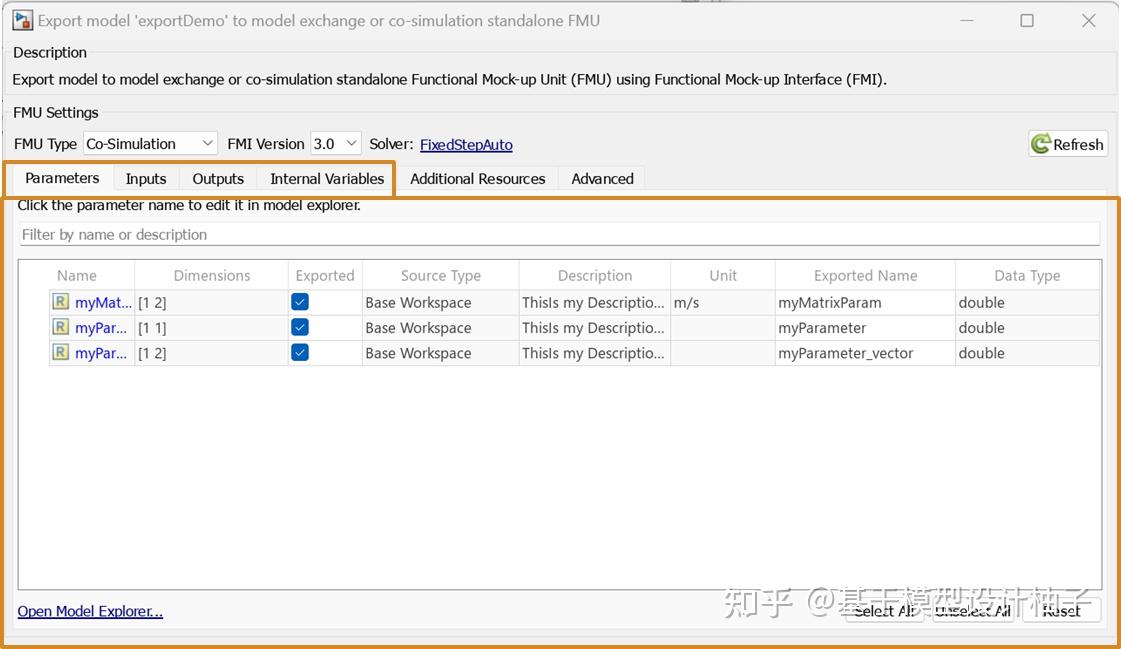
Task: Switch to the Outputs tab
Action: click(x=217, y=178)
